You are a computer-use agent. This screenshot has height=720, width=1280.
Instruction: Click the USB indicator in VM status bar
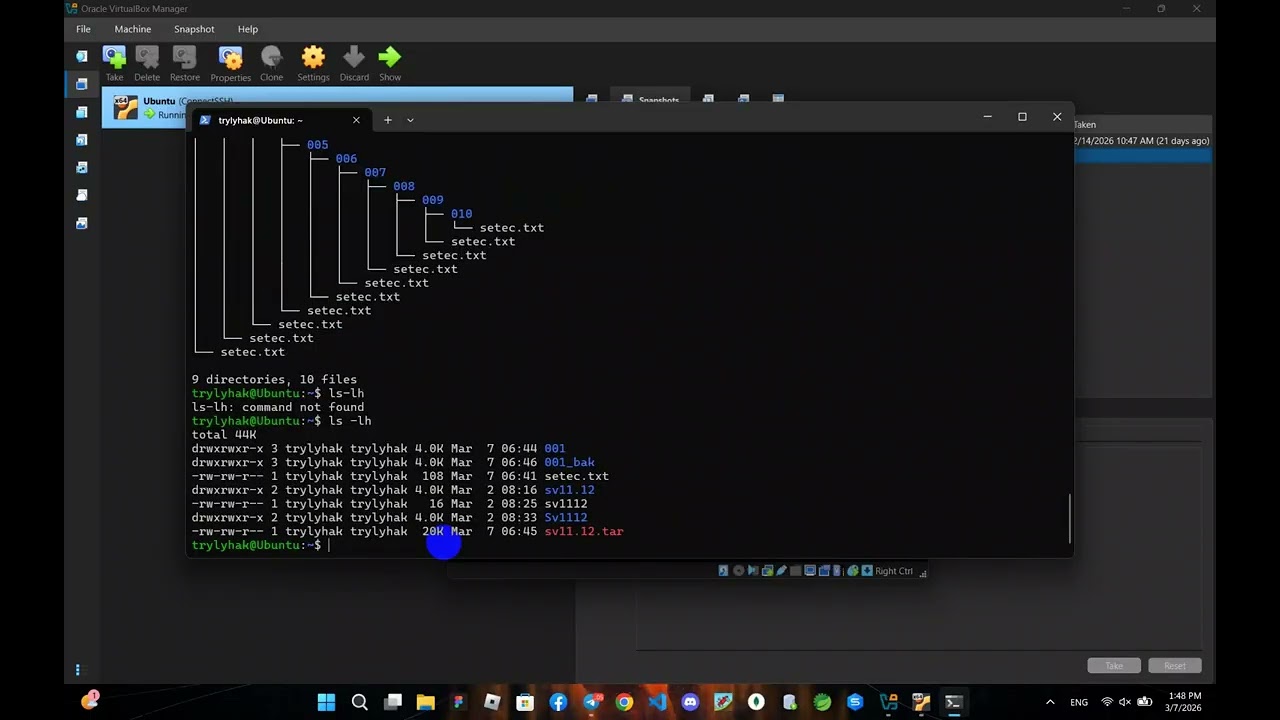coord(781,571)
